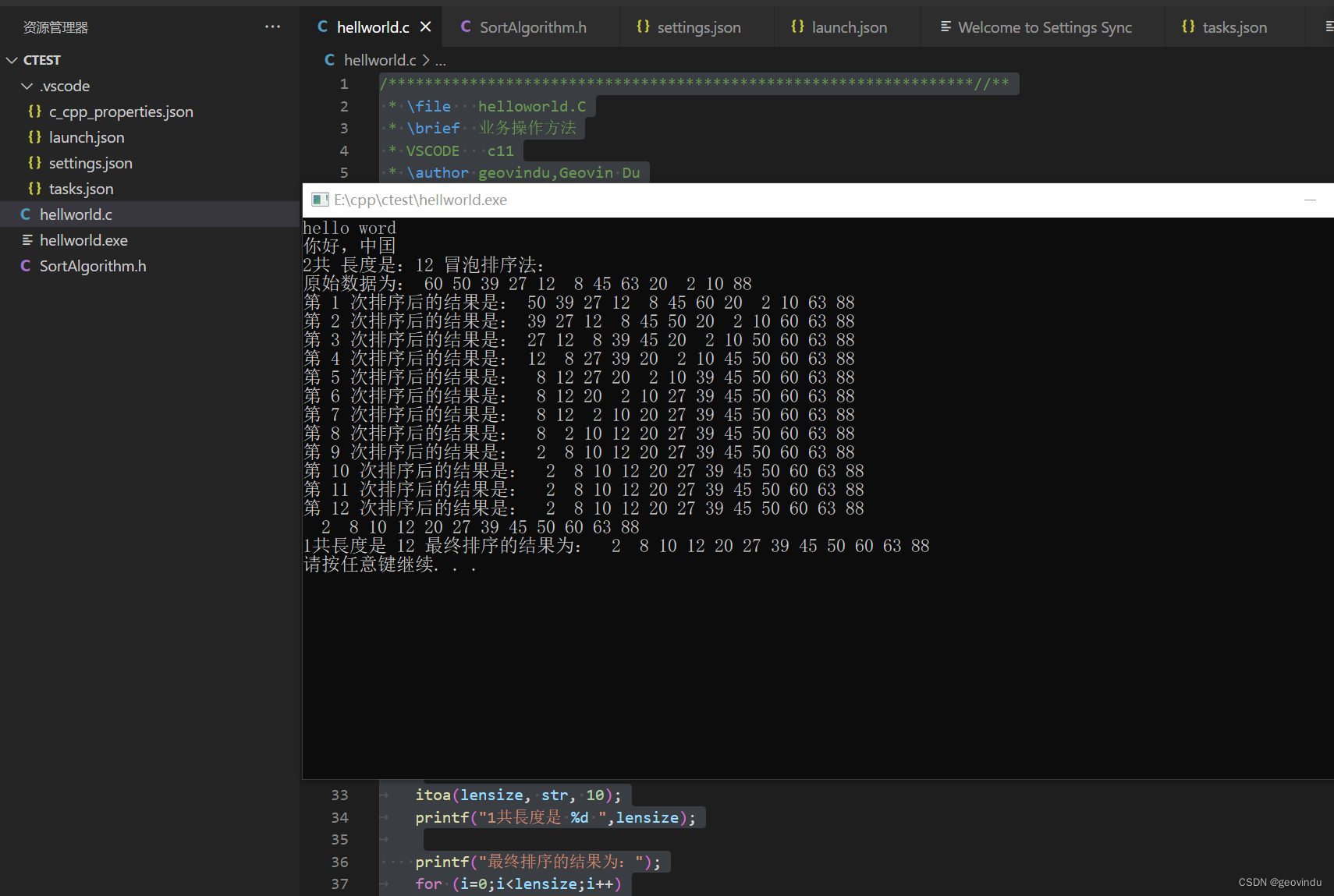Minimize the hellworld.exe console window
Viewport: 1334px width, 896px height.
pos(1310,200)
